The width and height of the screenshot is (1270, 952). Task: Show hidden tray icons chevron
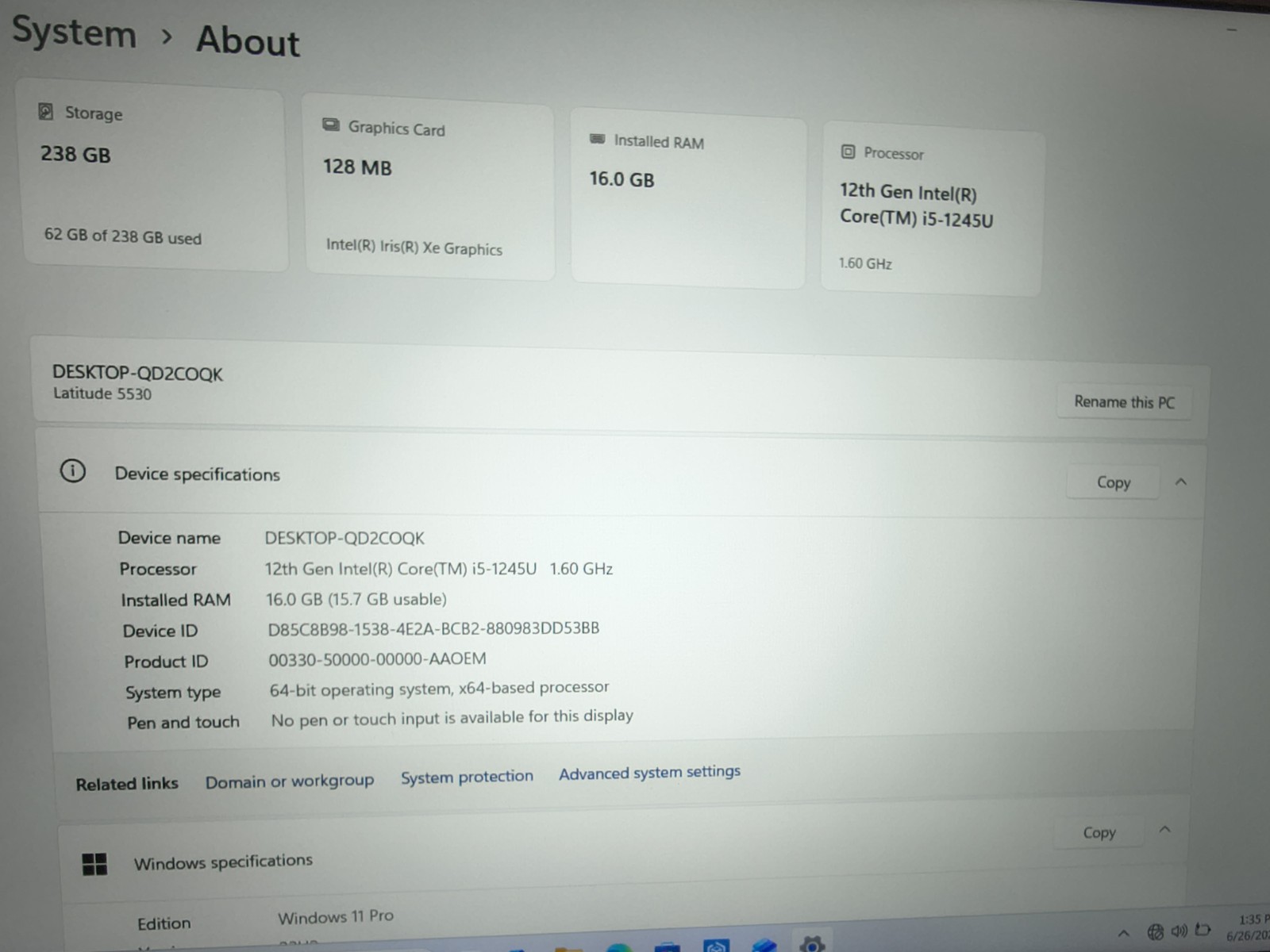click(x=1124, y=933)
